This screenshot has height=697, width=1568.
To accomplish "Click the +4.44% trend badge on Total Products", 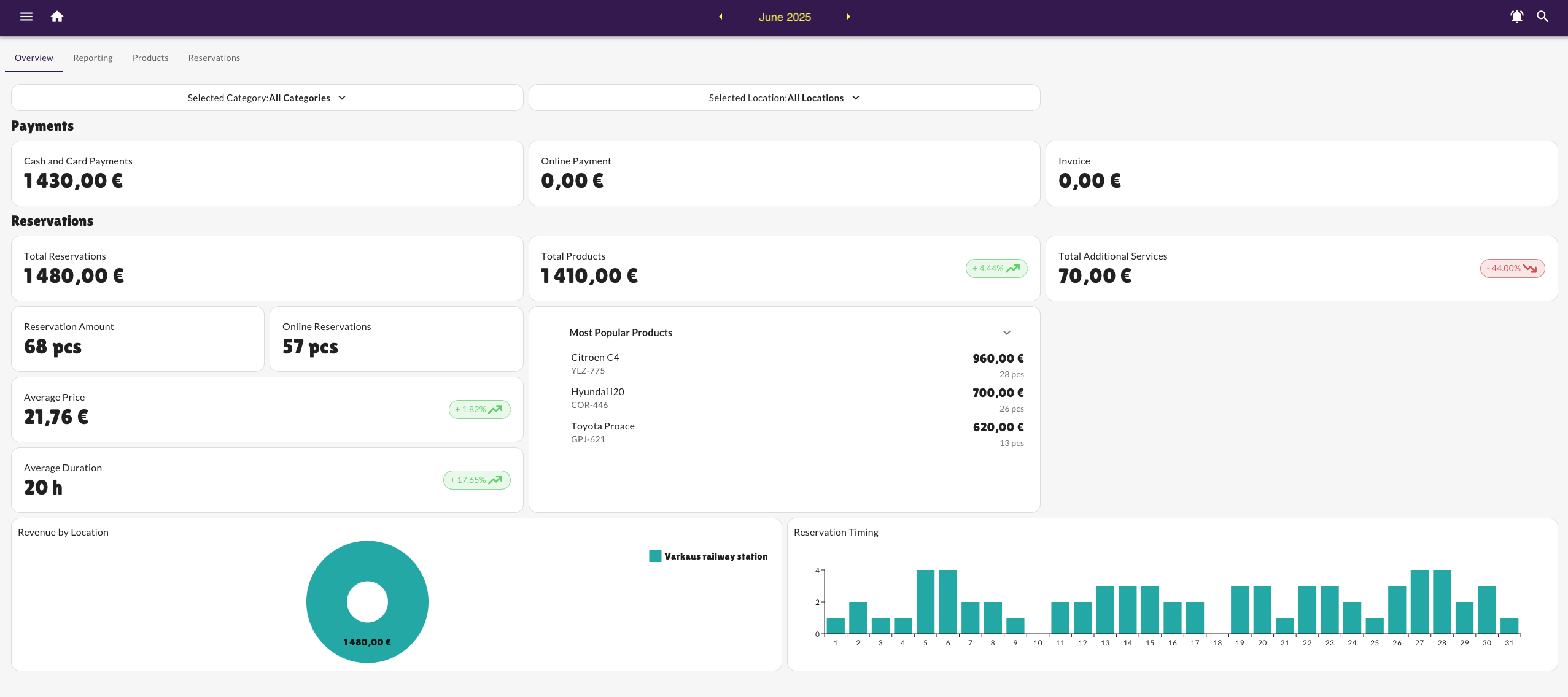I will point(995,268).
